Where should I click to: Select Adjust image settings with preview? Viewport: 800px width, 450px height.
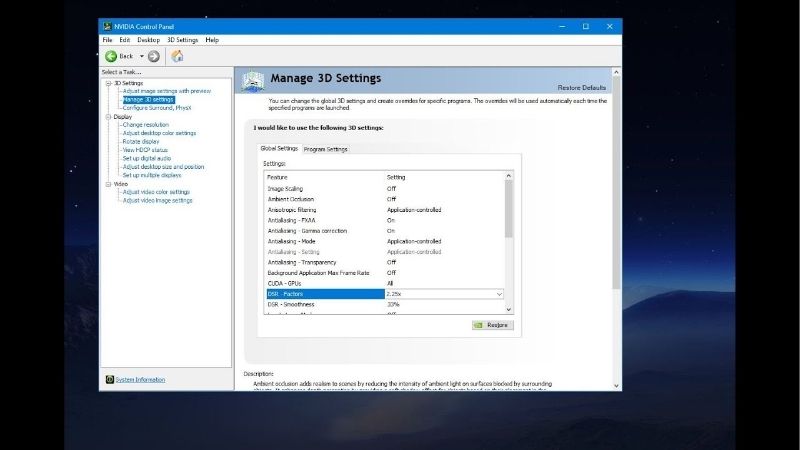click(x=167, y=91)
